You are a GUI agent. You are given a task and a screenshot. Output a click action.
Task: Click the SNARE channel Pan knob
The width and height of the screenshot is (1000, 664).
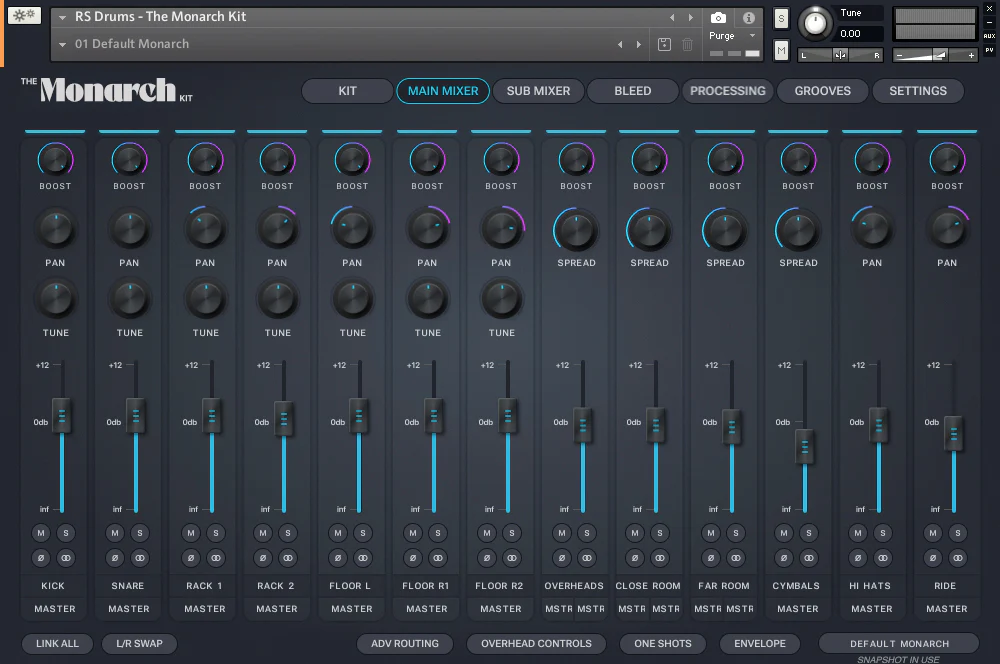(129, 229)
